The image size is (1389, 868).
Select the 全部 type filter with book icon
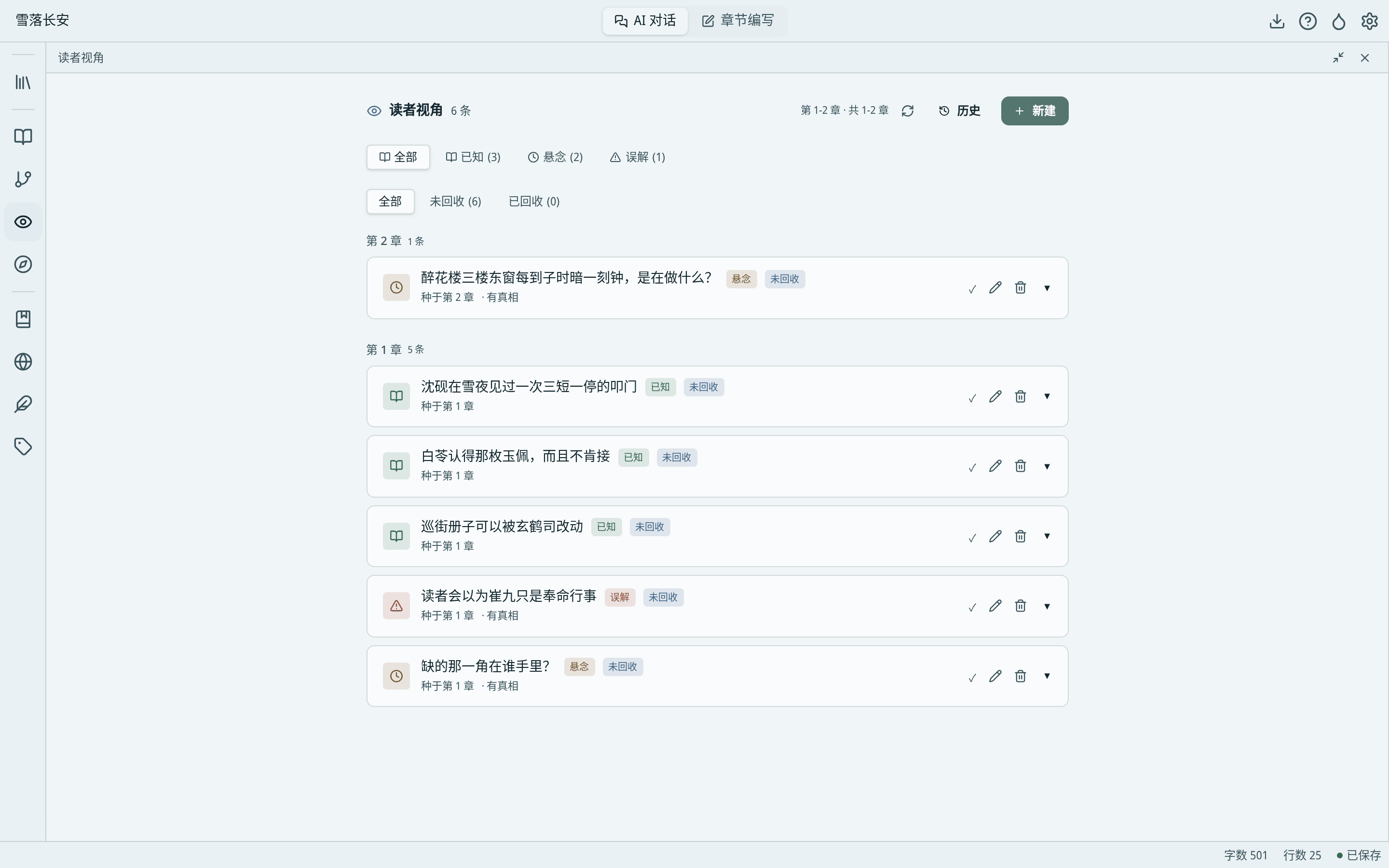point(398,157)
